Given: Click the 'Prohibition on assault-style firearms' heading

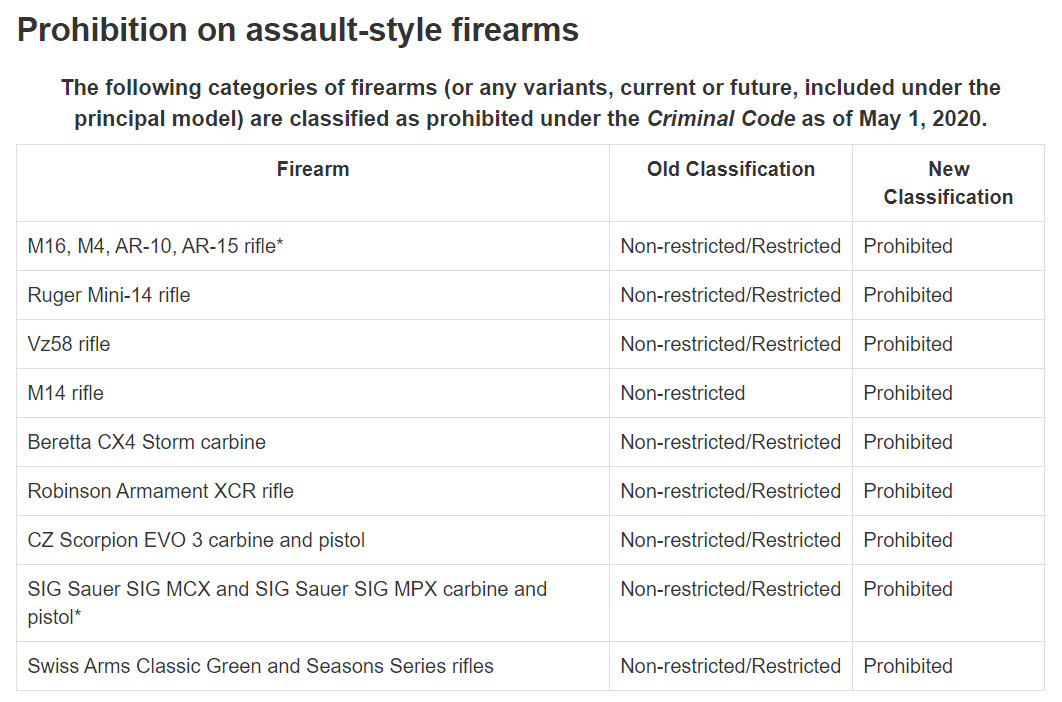Looking at the screenshot, I should [298, 30].
